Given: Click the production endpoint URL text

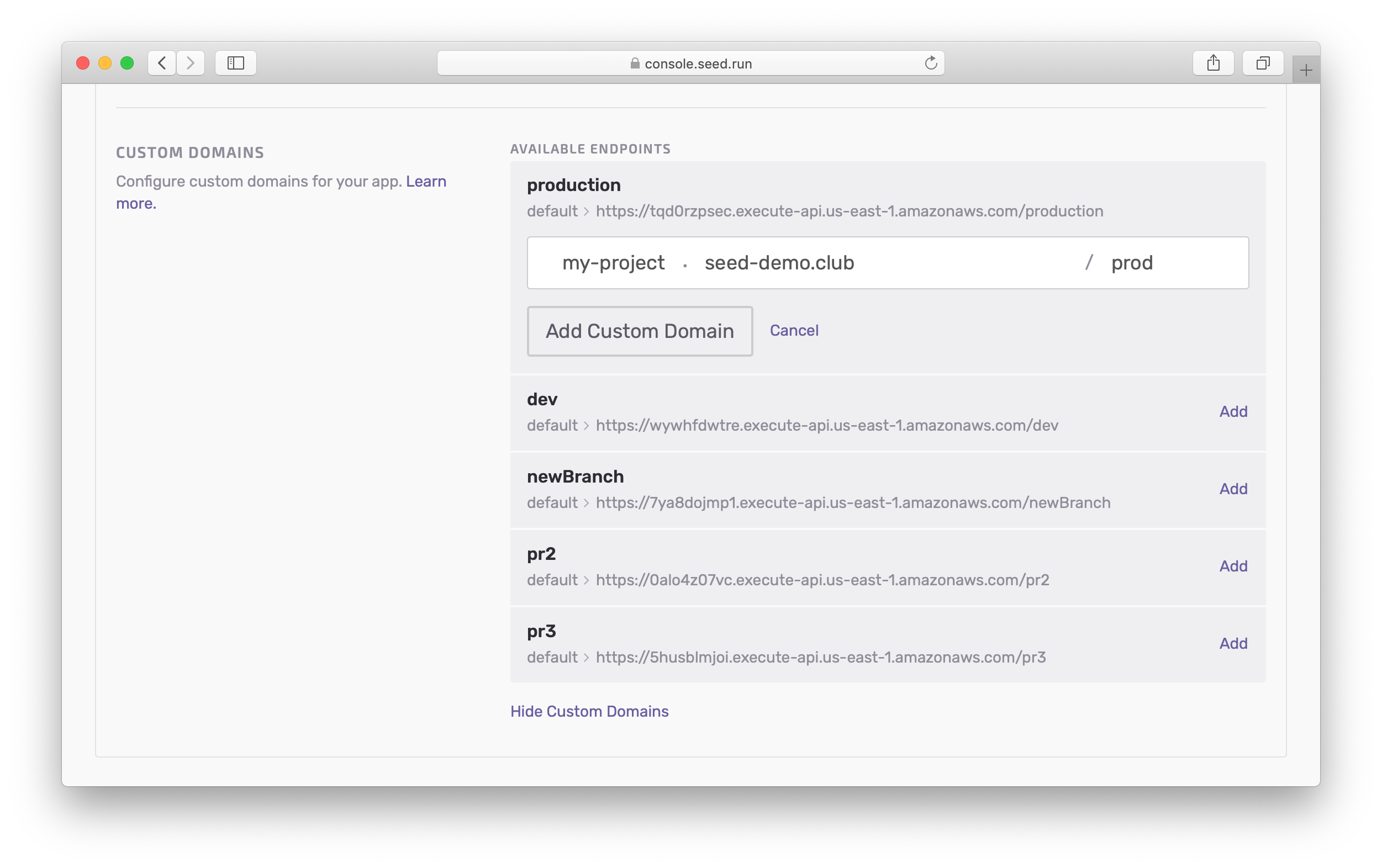Looking at the screenshot, I should (x=850, y=211).
